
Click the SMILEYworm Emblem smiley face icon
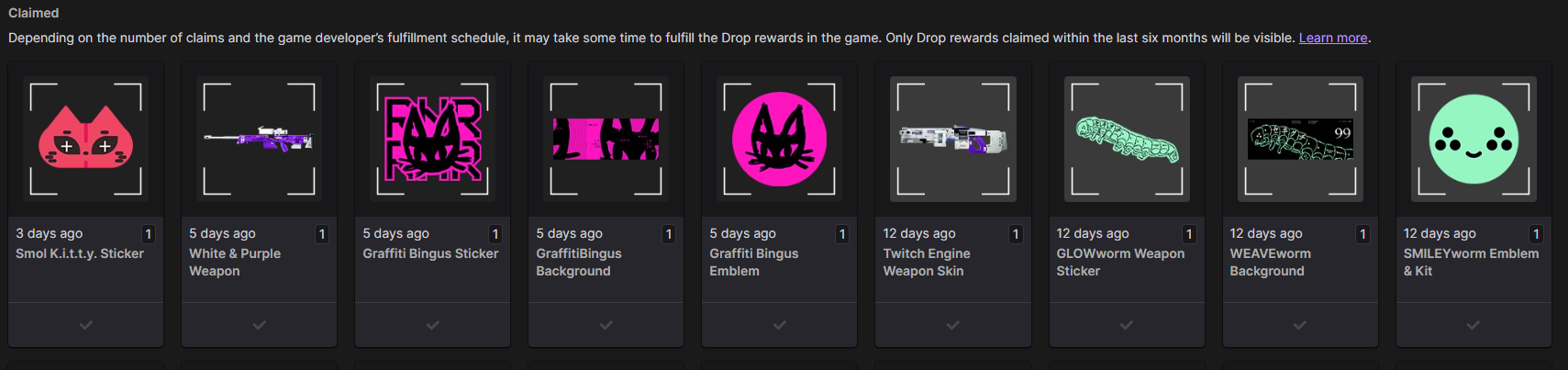pyautogui.click(x=1473, y=140)
